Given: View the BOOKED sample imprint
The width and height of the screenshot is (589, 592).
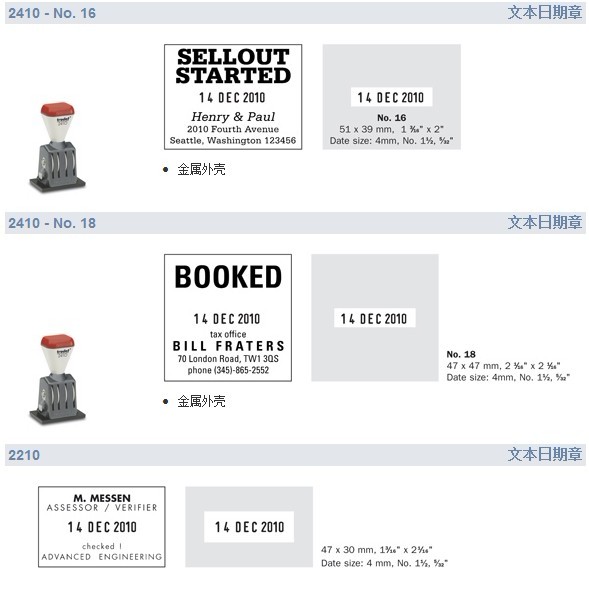Looking at the screenshot, I should point(228,318).
